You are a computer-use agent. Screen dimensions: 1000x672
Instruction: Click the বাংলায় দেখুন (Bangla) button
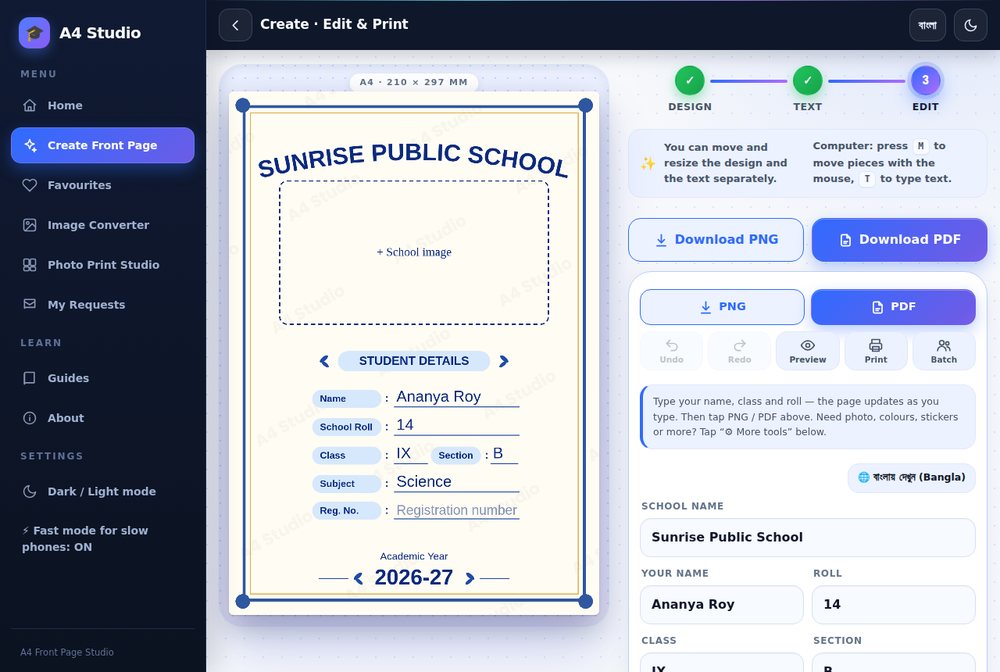(x=911, y=478)
